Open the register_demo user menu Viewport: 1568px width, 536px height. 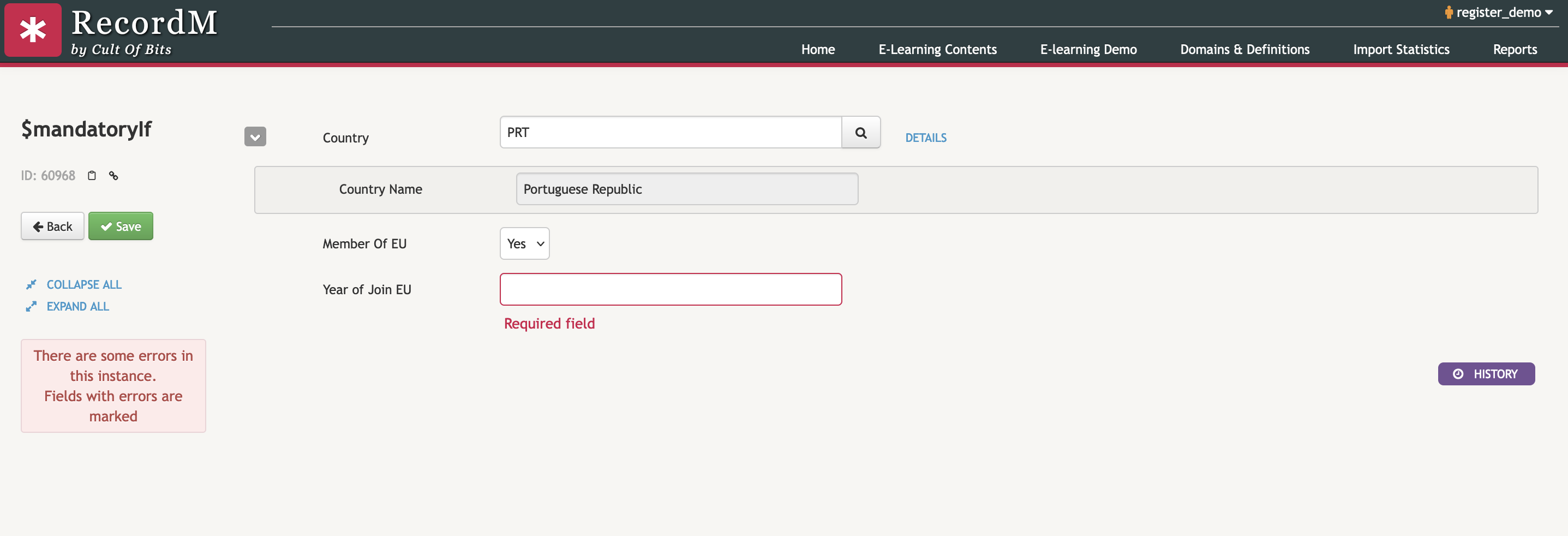pyautogui.click(x=1499, y=12)
